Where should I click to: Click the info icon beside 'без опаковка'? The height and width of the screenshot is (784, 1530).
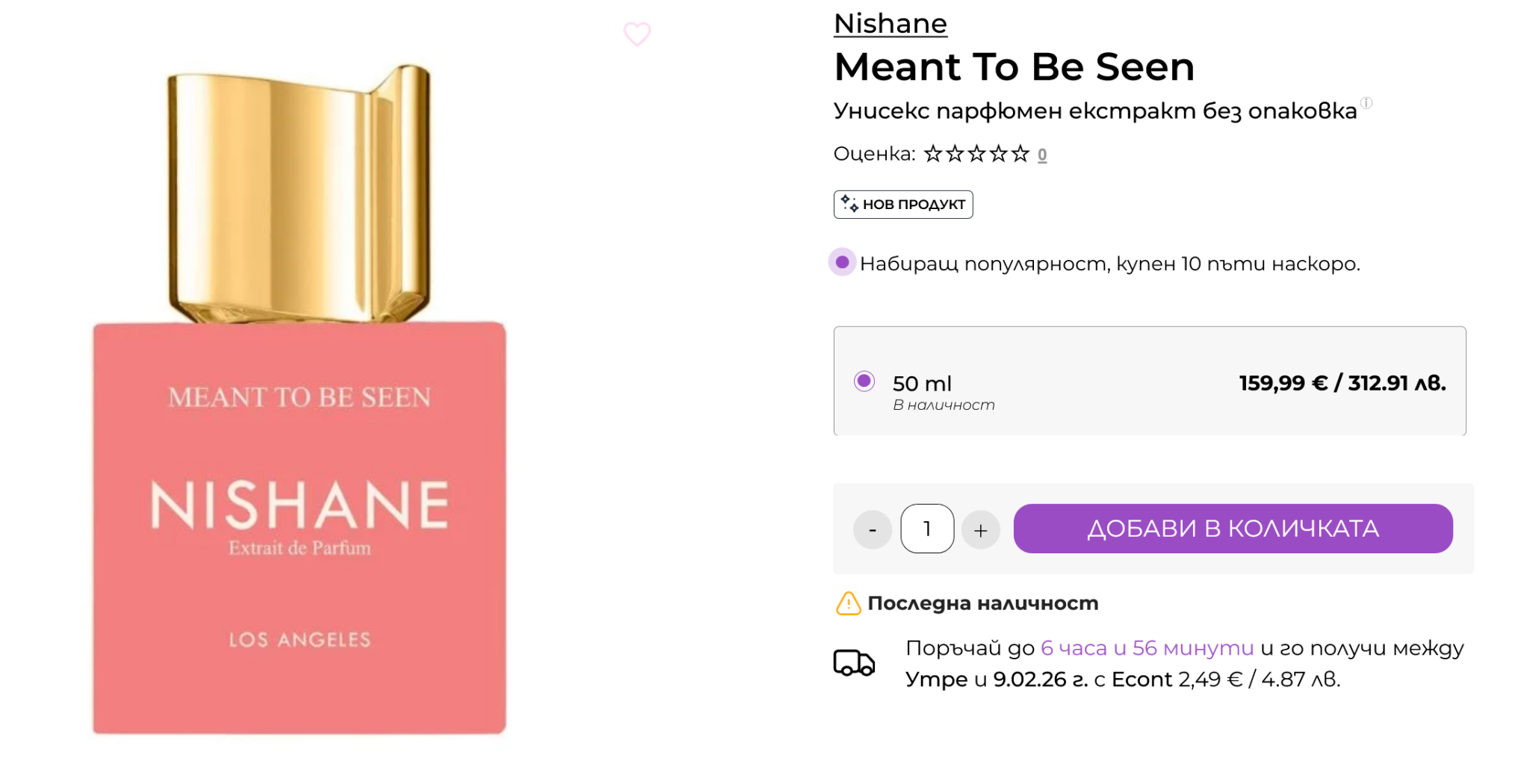coord(1366,103)
